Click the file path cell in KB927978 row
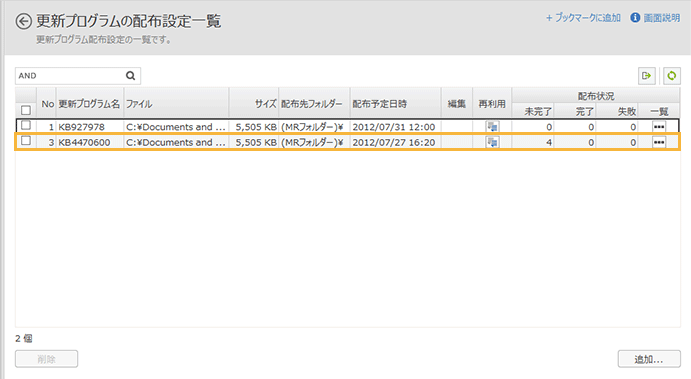 pos(176,127)
